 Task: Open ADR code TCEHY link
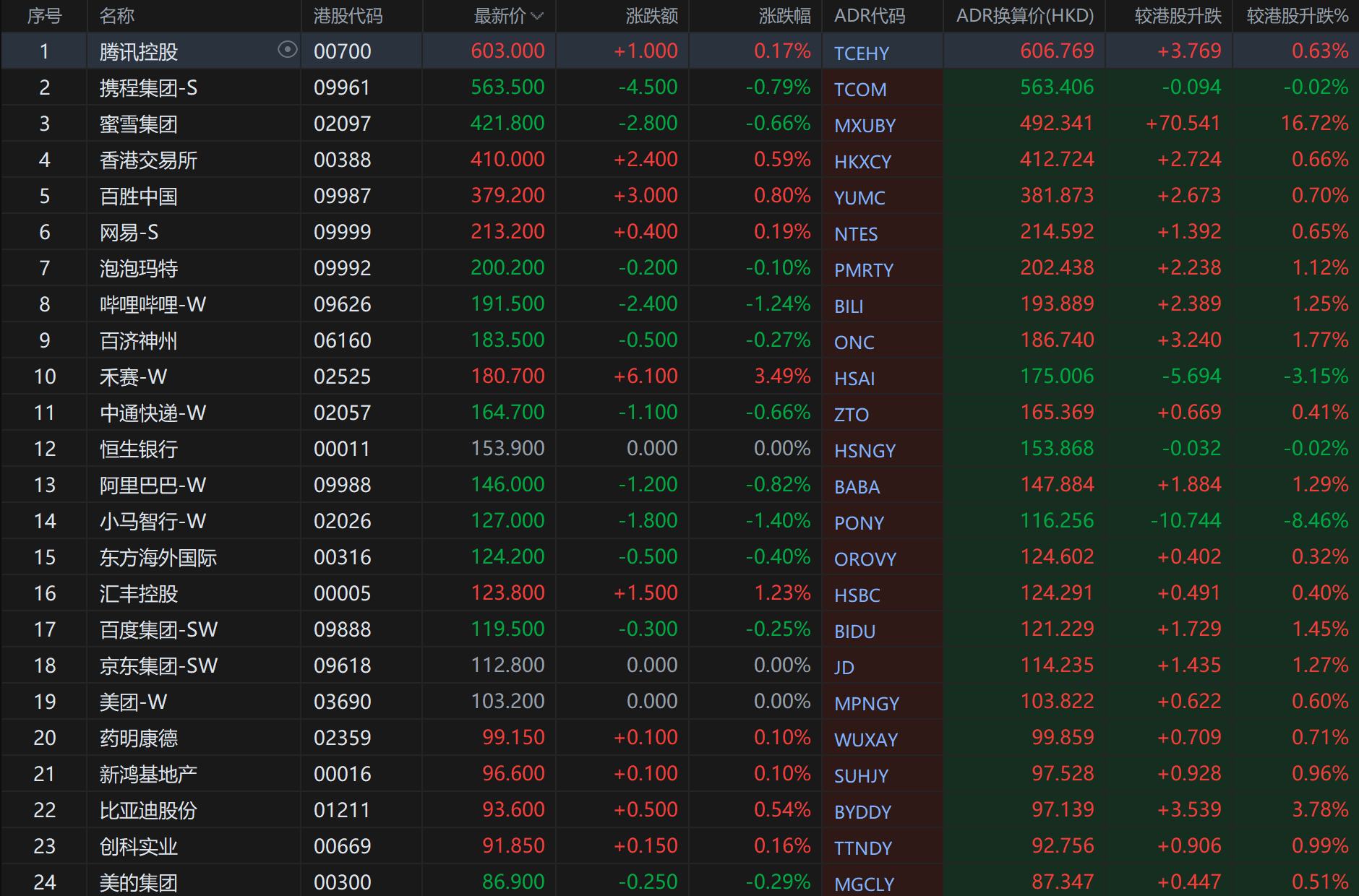tap(862, 53)
